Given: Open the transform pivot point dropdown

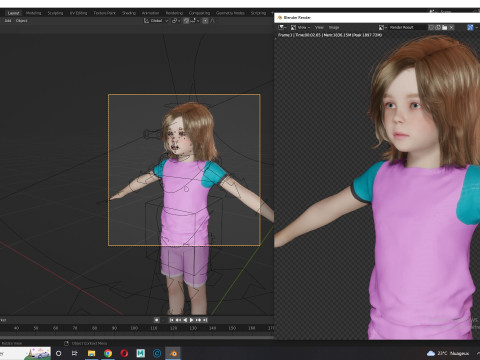Looking at the screenshot, I should pyautogui.click(x=176, y=21).
